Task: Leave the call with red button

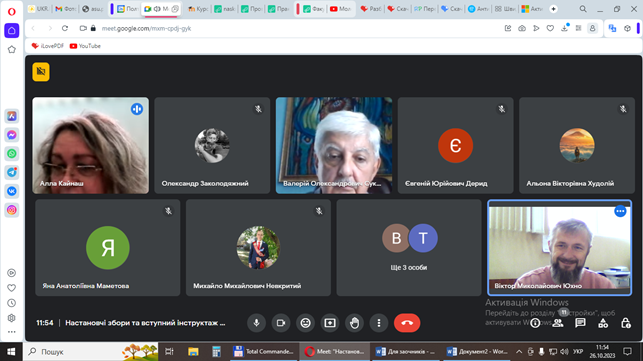Action: tap(407, 323)
